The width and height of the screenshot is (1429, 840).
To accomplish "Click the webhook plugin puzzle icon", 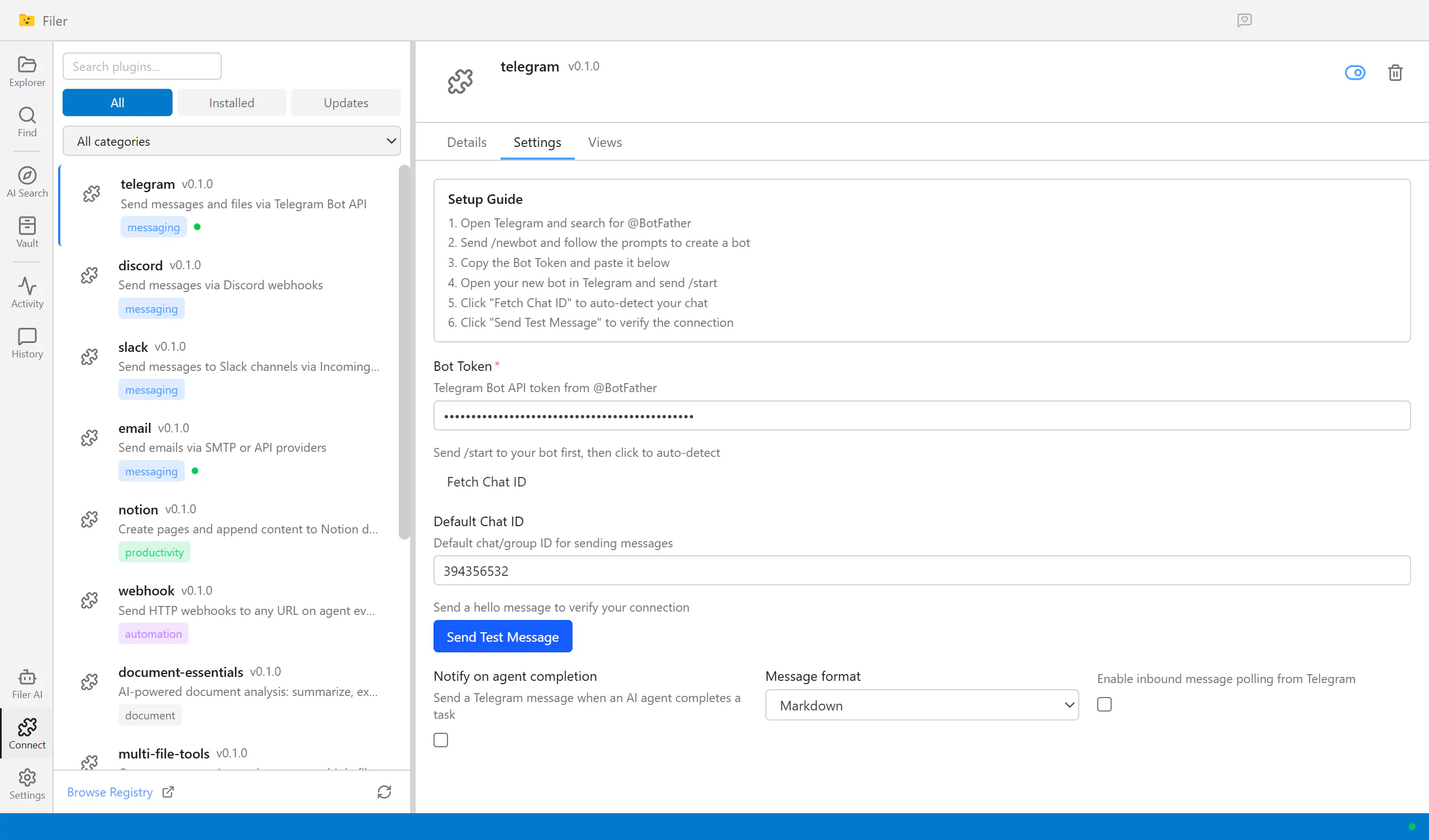I will click(89, 600).
